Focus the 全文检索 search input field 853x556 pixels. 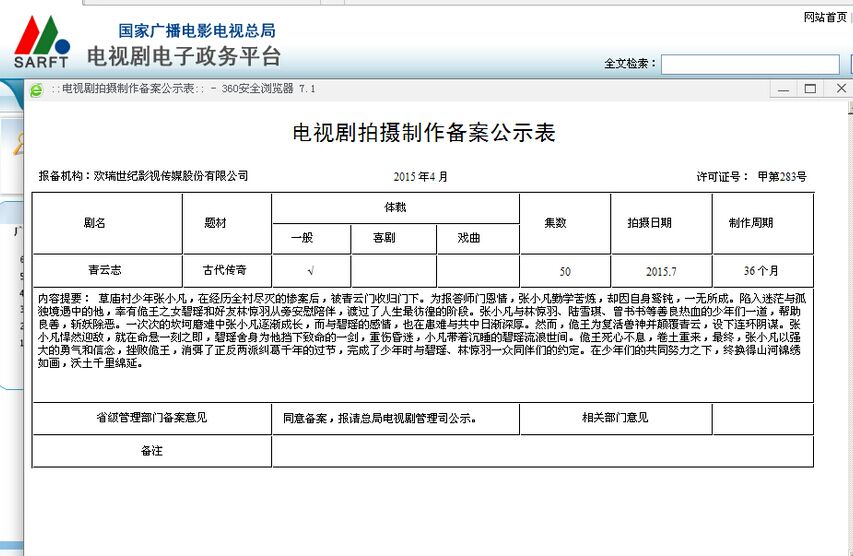750,64
